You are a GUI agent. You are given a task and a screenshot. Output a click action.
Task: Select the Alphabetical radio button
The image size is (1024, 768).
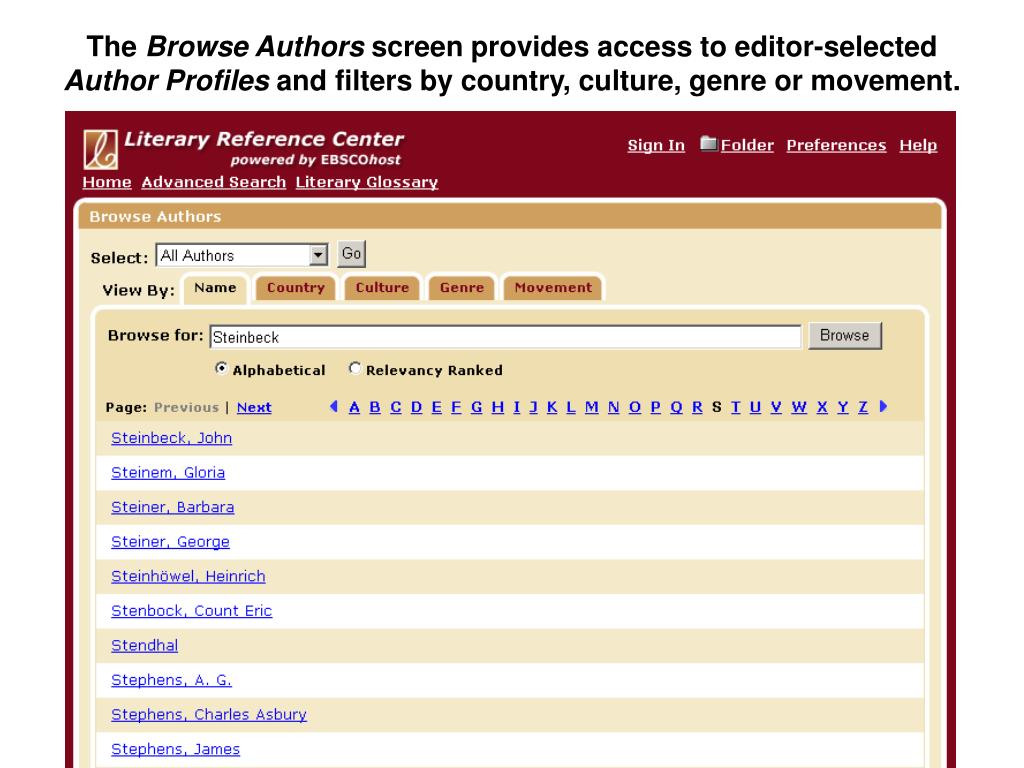coord(221,368)
